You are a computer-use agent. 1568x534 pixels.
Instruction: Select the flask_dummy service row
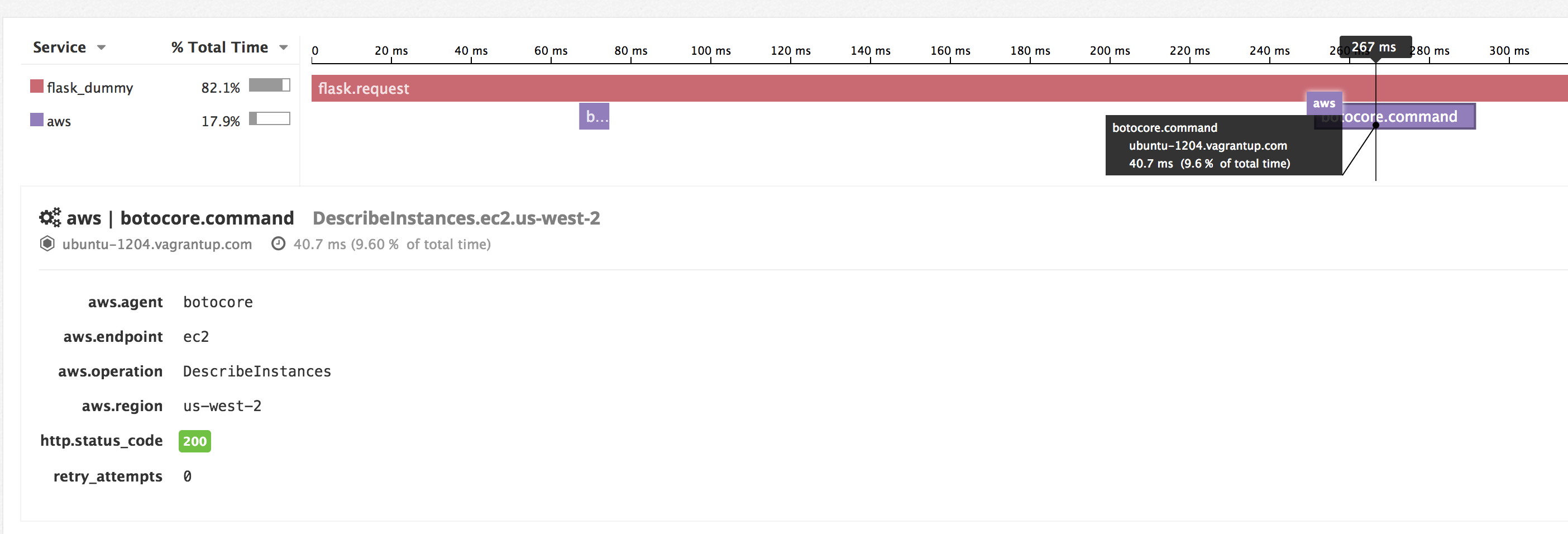point(160,87)
